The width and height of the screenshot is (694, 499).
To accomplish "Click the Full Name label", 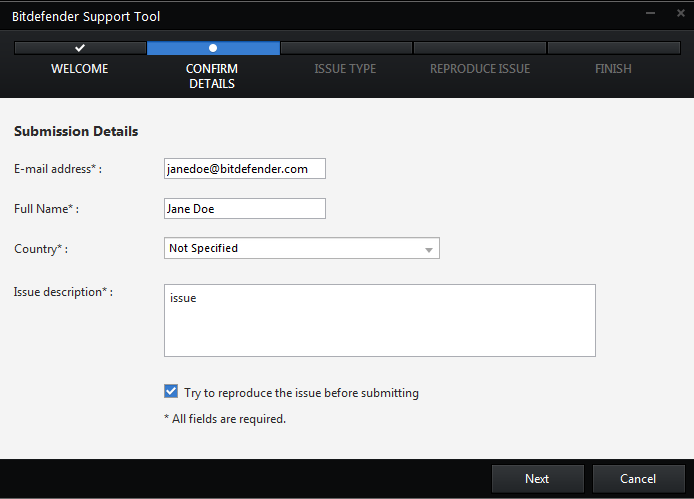I will [x=46, y=209].
